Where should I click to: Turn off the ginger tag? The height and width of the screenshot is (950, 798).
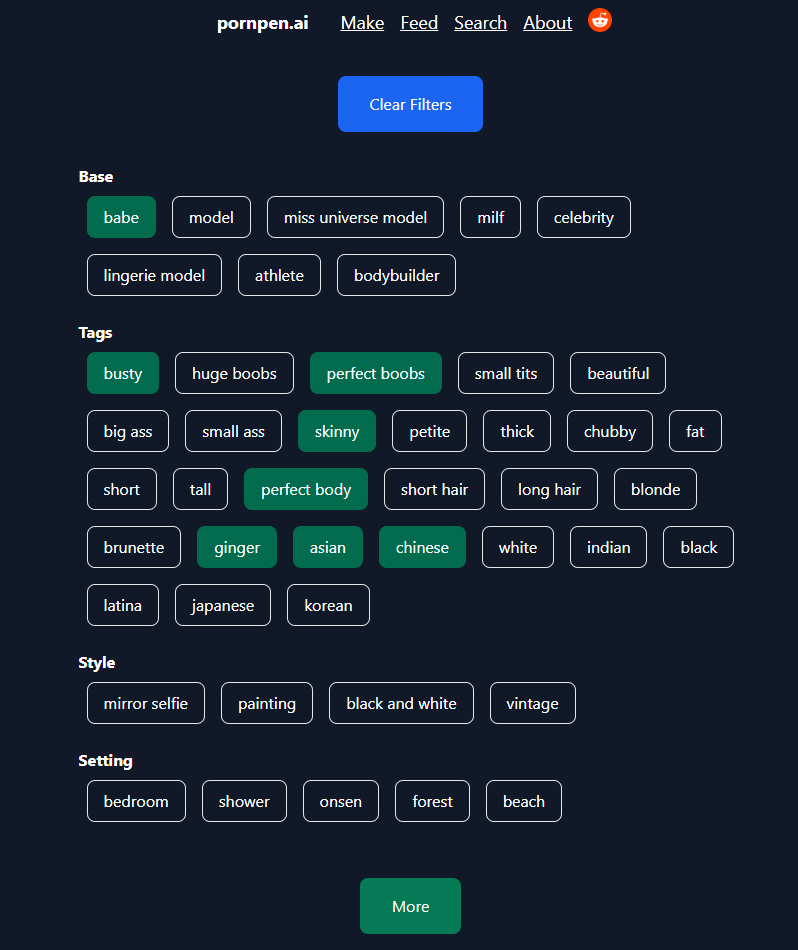point(237,547)
